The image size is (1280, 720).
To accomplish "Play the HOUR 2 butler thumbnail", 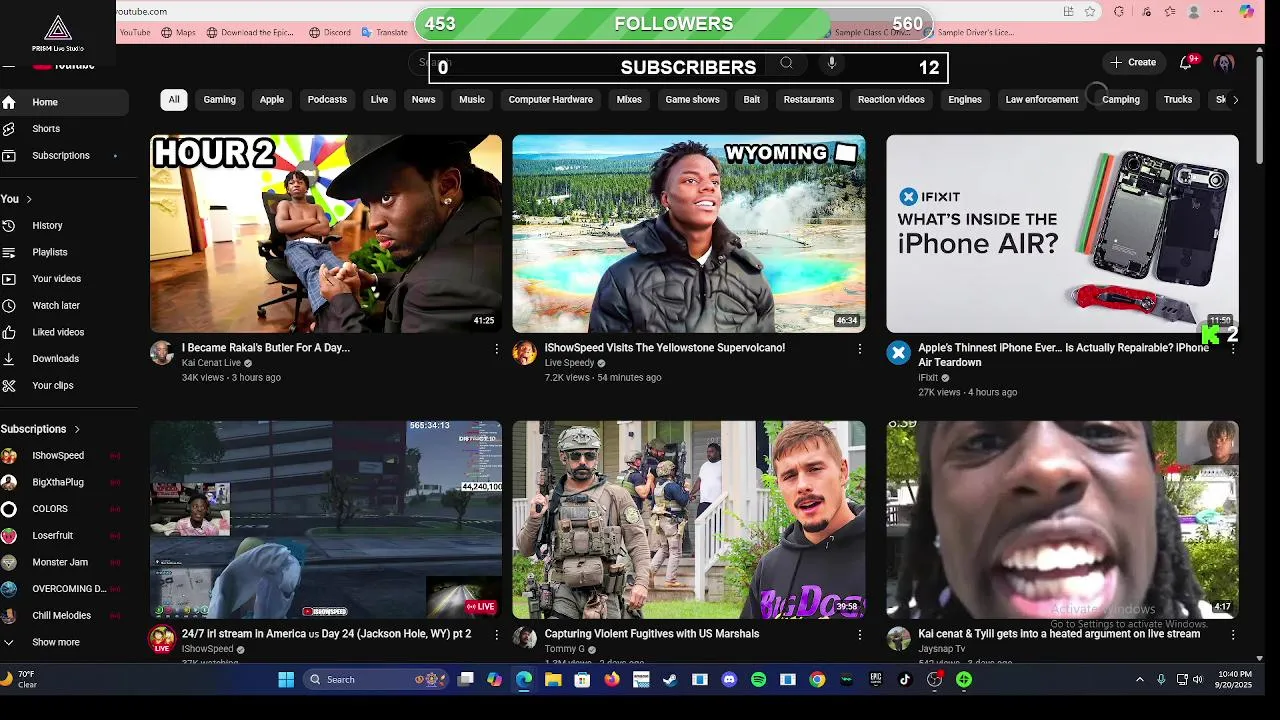I will click(326, 233).
